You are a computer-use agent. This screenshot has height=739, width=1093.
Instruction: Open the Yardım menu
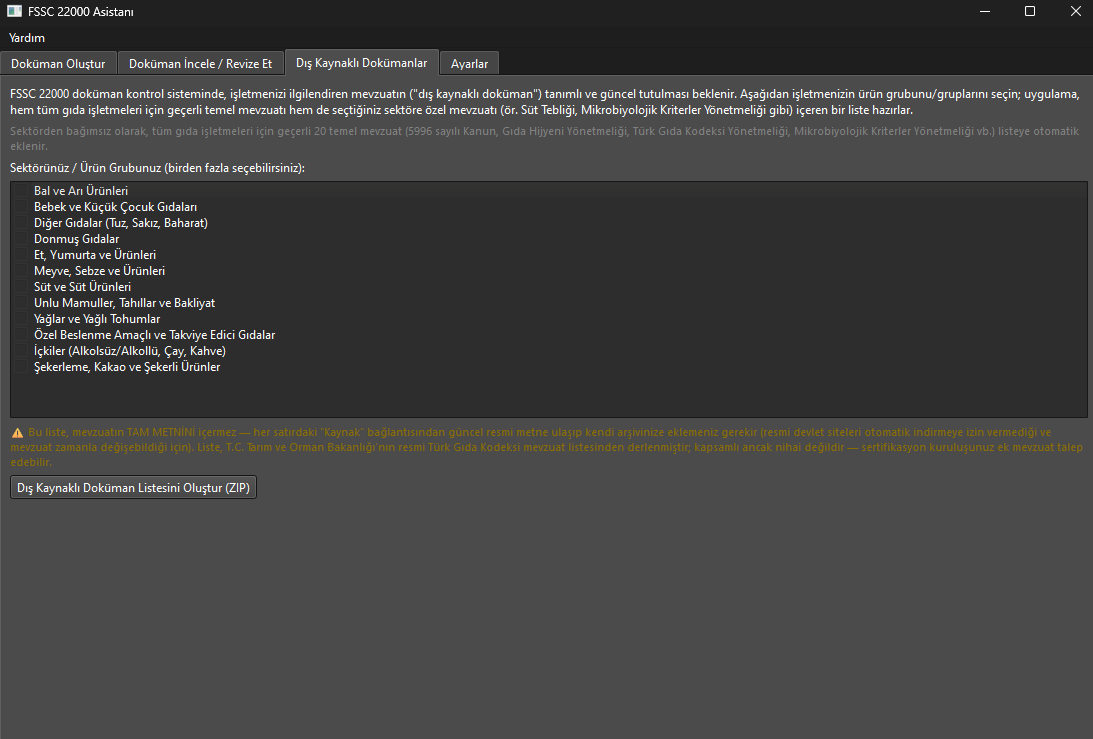(x=26, y=38)
